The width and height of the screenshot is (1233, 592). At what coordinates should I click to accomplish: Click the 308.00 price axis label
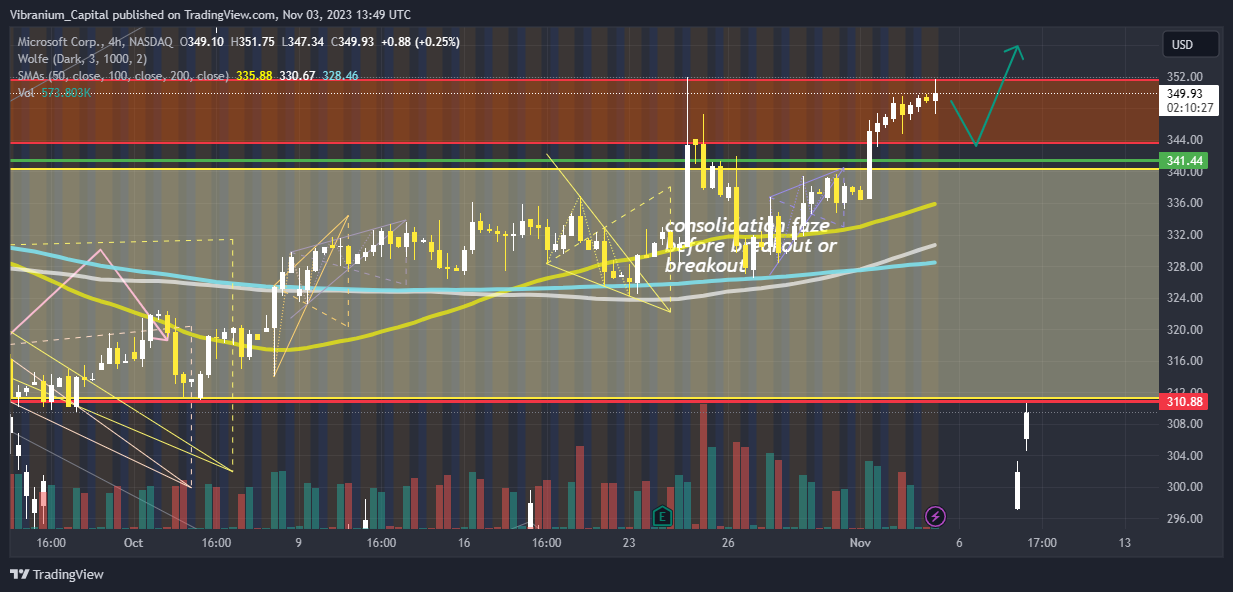(1184, 424)
